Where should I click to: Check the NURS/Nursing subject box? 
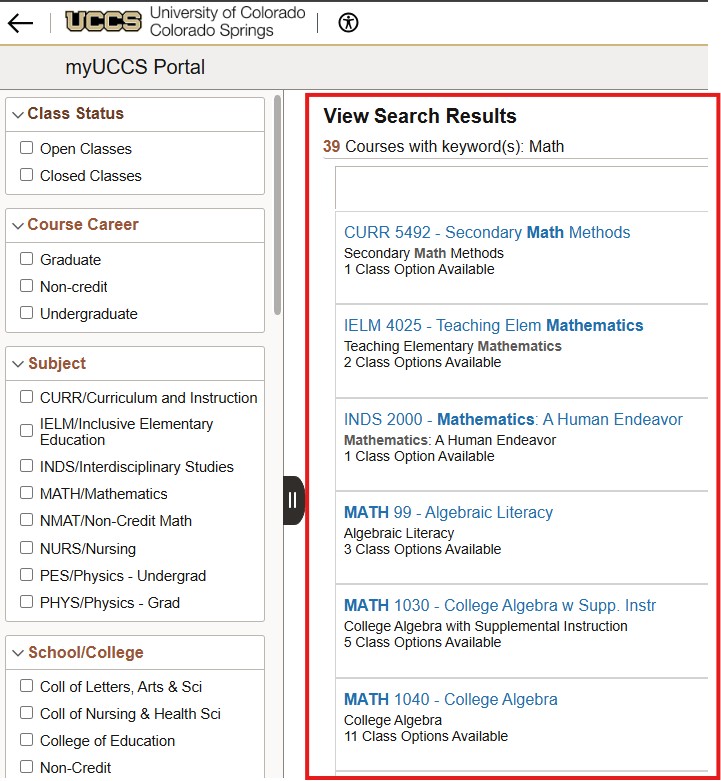[x=27, y=548]
